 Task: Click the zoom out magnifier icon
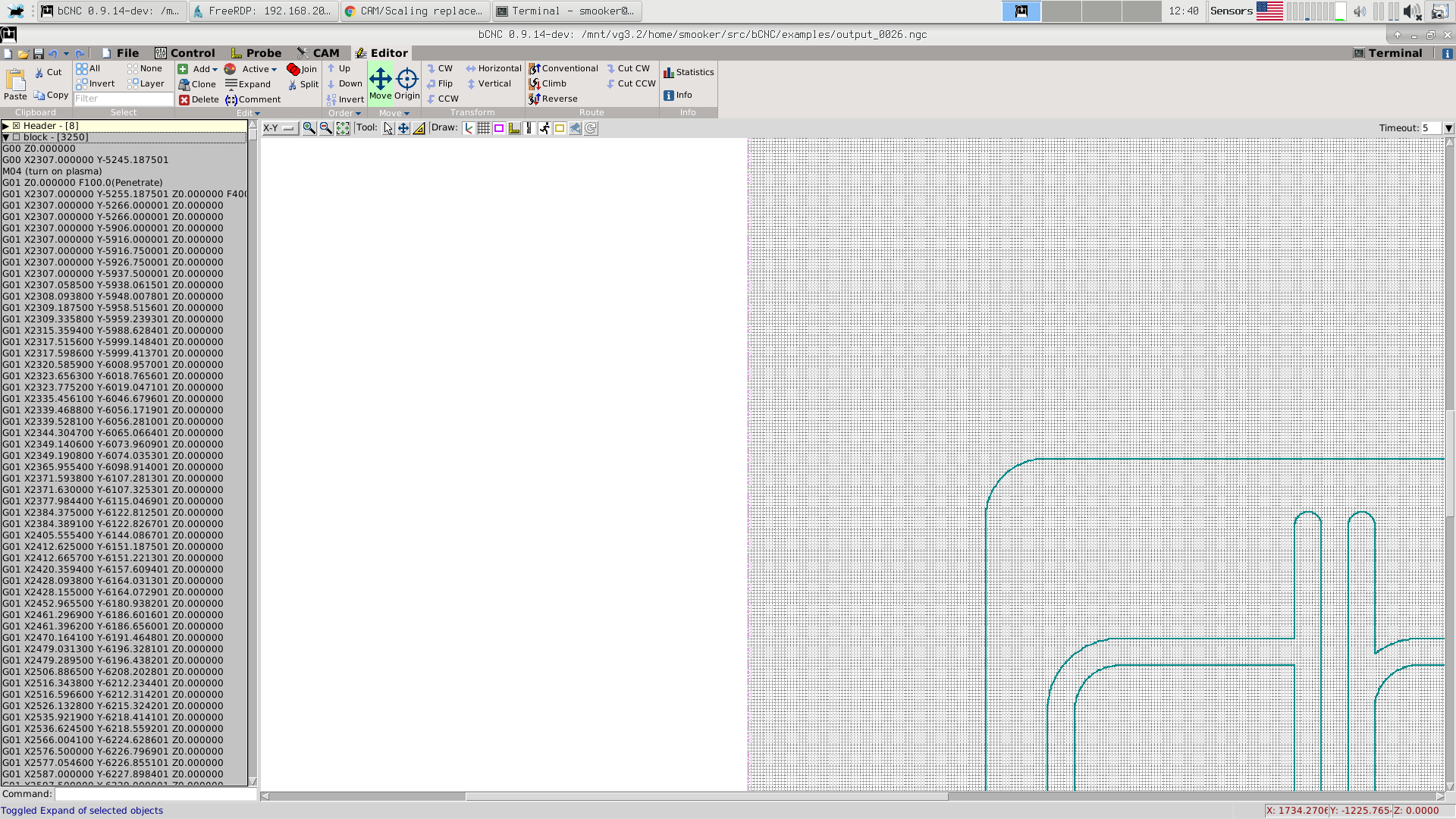point(326,128)
